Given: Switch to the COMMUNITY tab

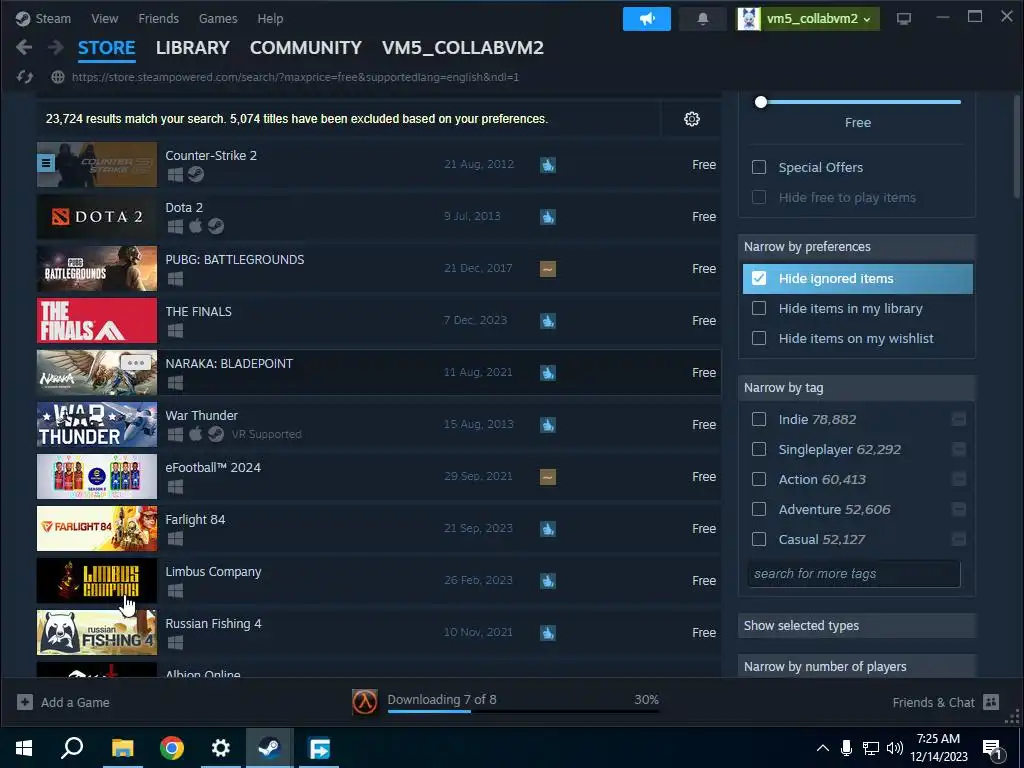Looking at the screenshot, I should pyautogui.click(x=306, y=48).
